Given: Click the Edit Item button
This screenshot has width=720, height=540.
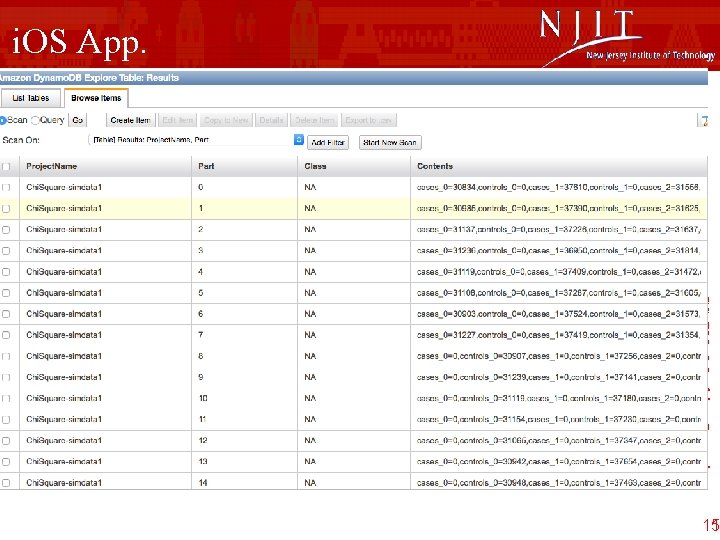Looking at the screenshot, I should tap(178, 120).
